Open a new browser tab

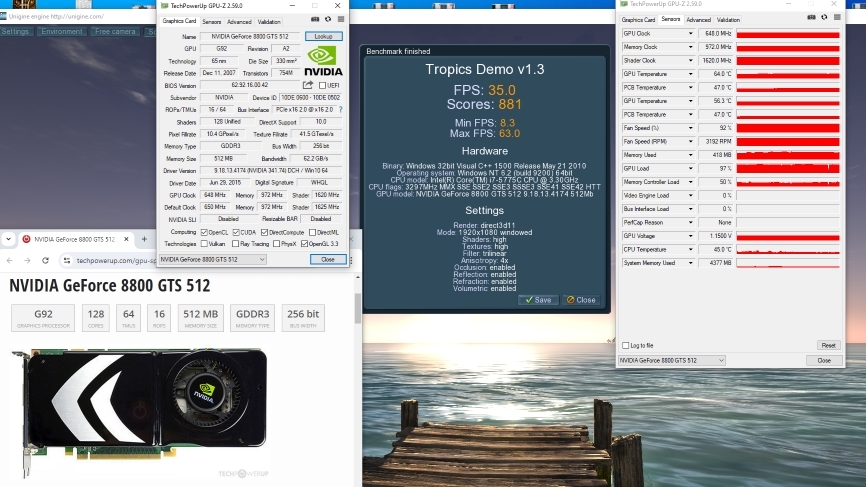click(144, 239)
